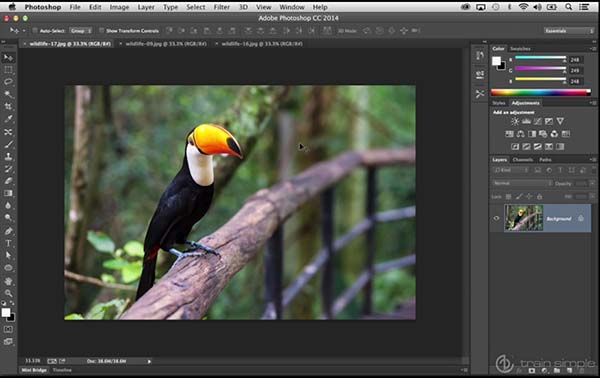Open the Layer menu
600x378 pixels.
pos(146,7)
